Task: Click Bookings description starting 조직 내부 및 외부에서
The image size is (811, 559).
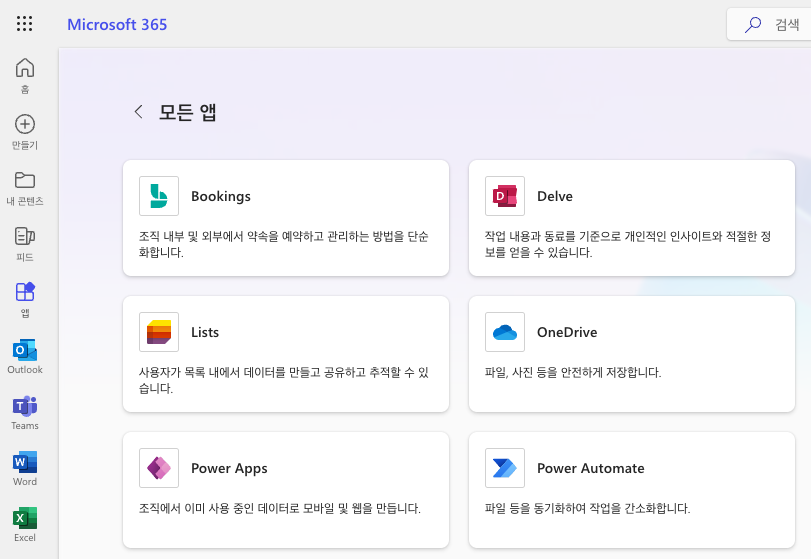Action: [283, 244]
